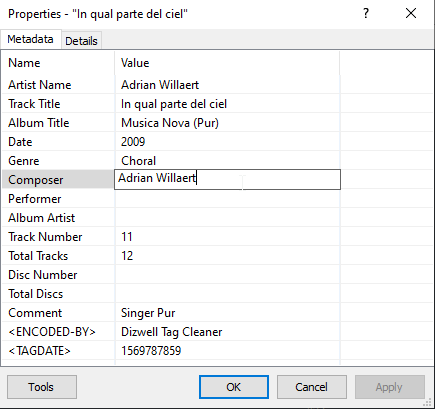Open the Tools button menu
Screen dimensions: 435x409
[x=42, y=387]
